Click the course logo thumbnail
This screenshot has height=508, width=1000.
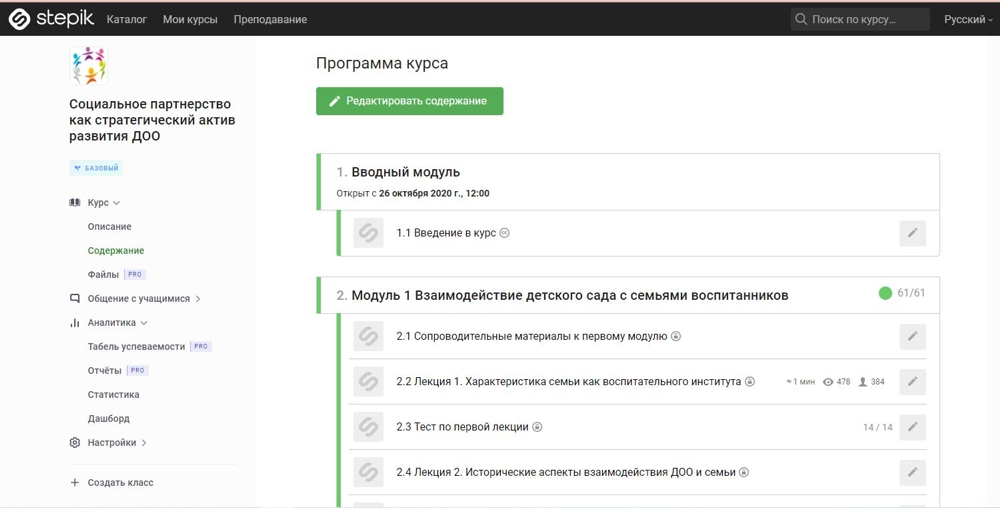click(x=88, y=66)
